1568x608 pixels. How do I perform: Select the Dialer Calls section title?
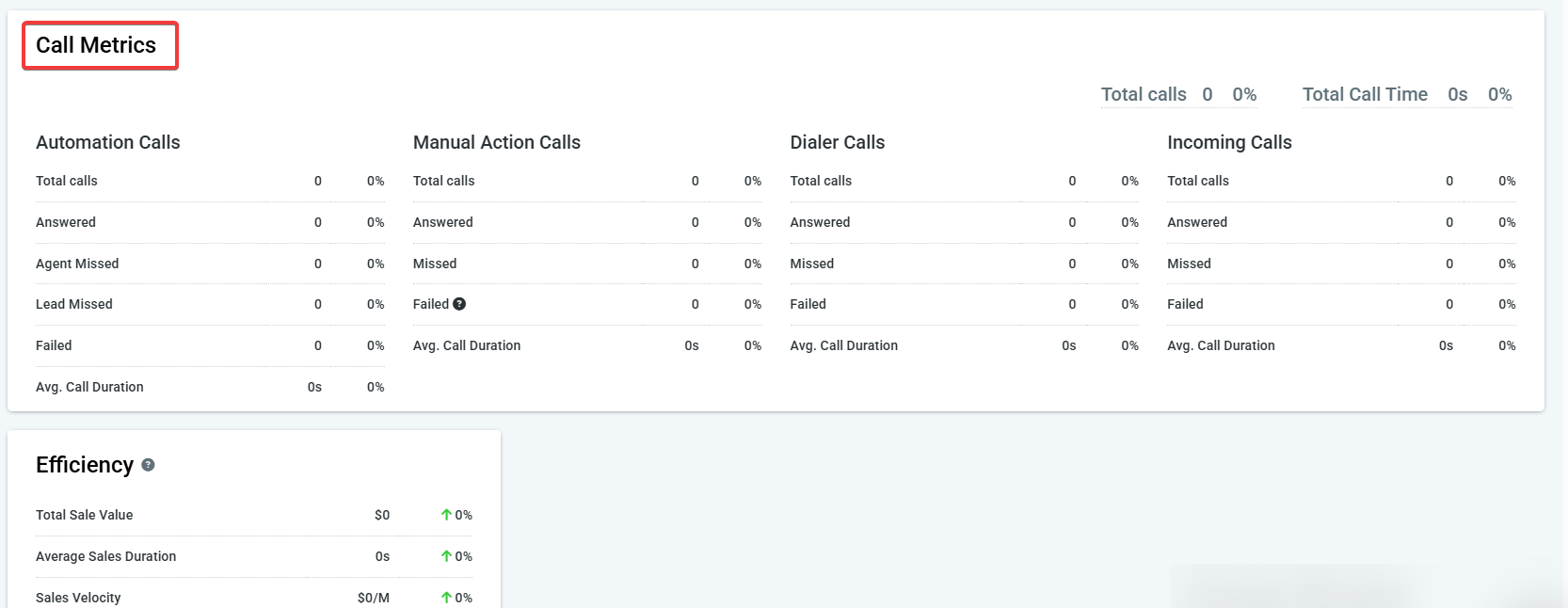click(837, 142)
